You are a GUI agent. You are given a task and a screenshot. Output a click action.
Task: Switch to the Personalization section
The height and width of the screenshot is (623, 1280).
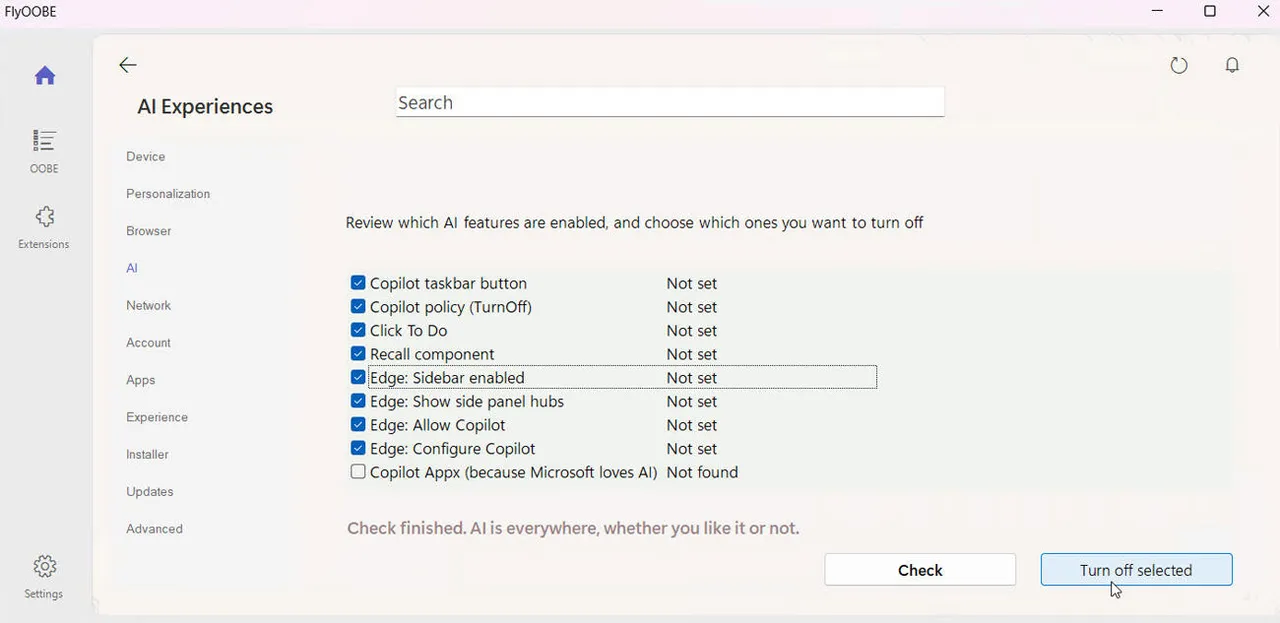167,193
